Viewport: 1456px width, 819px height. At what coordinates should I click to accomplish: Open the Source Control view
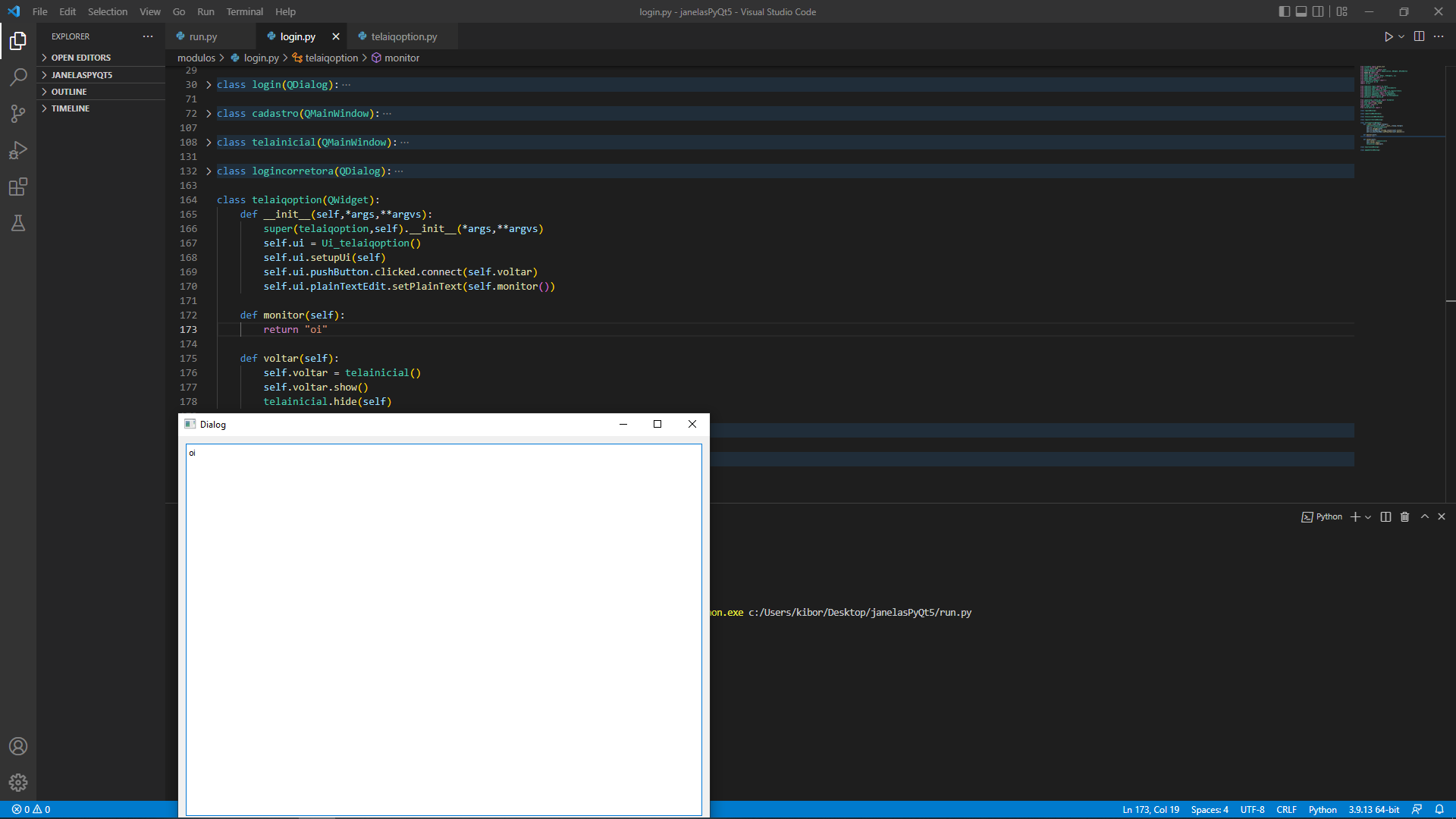pos(18,114)
